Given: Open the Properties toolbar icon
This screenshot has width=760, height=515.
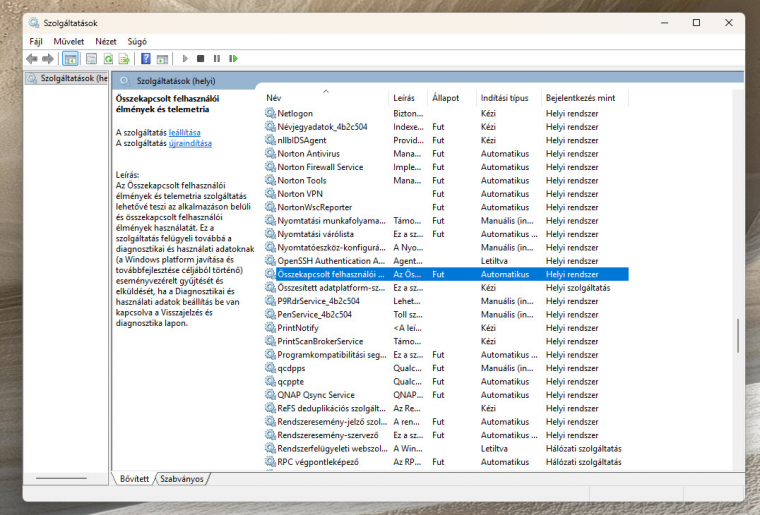Looking at the screenshot, I should (x=91, y=59).
